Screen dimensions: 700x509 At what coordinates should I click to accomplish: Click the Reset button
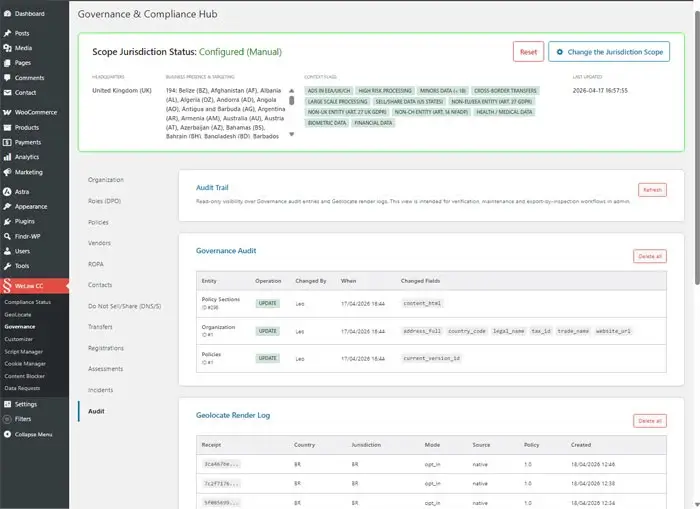(528, 52)
